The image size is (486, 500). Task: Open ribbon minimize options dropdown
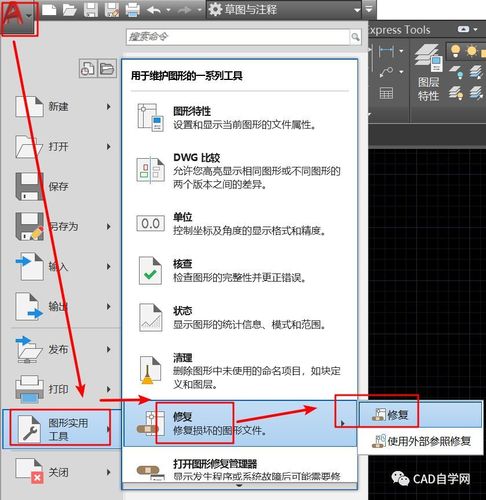point(475,29)
